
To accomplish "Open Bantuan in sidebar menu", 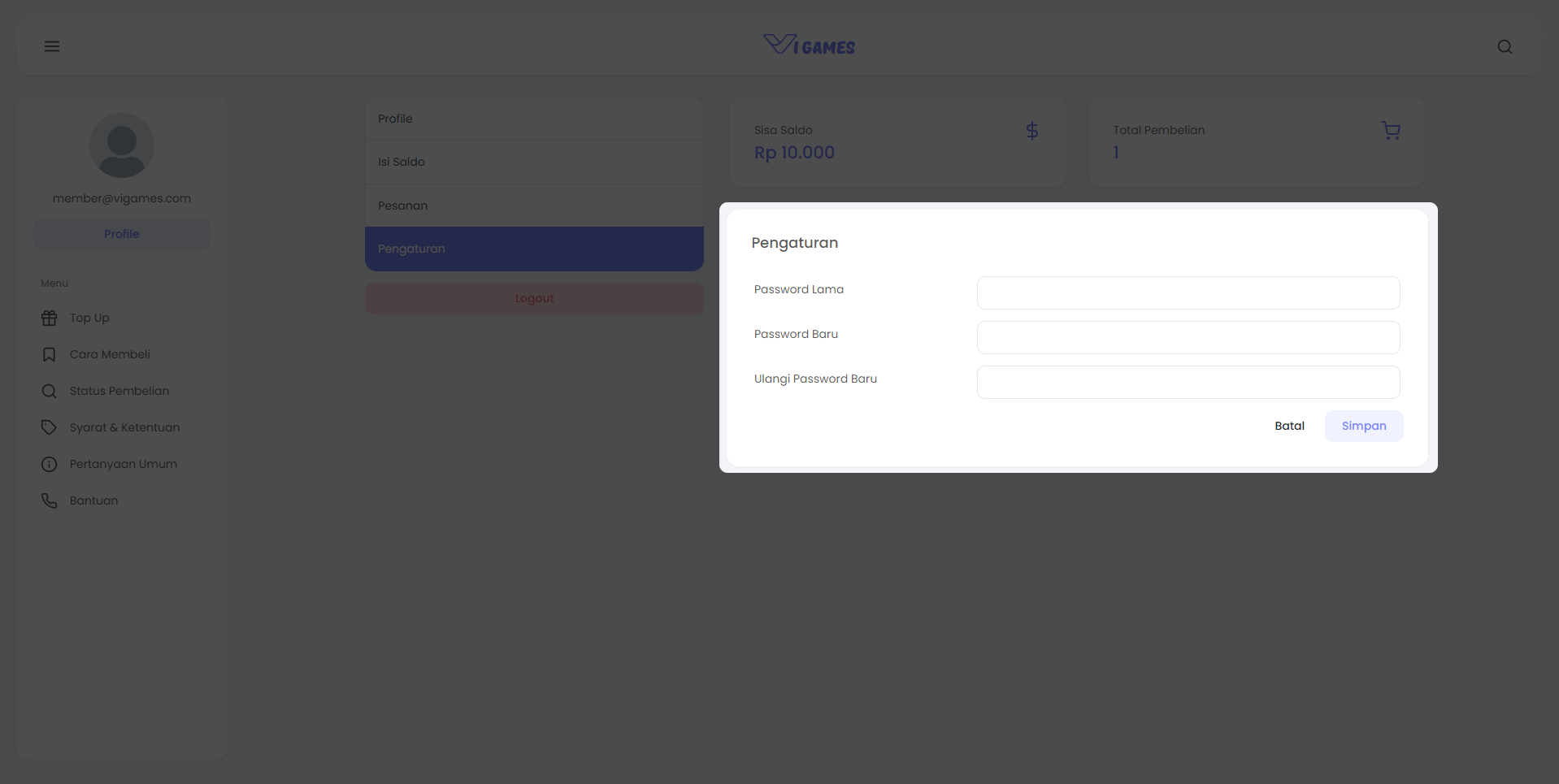I will coord(93,500).
